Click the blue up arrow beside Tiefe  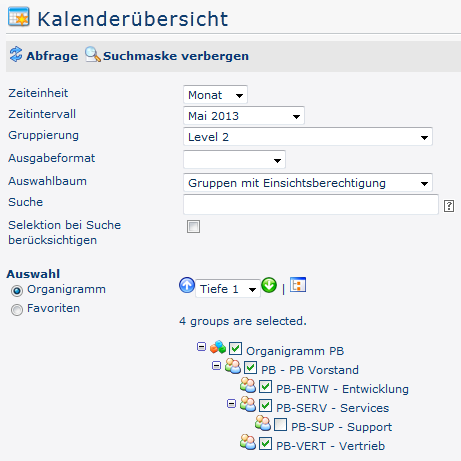coord(187,285)
